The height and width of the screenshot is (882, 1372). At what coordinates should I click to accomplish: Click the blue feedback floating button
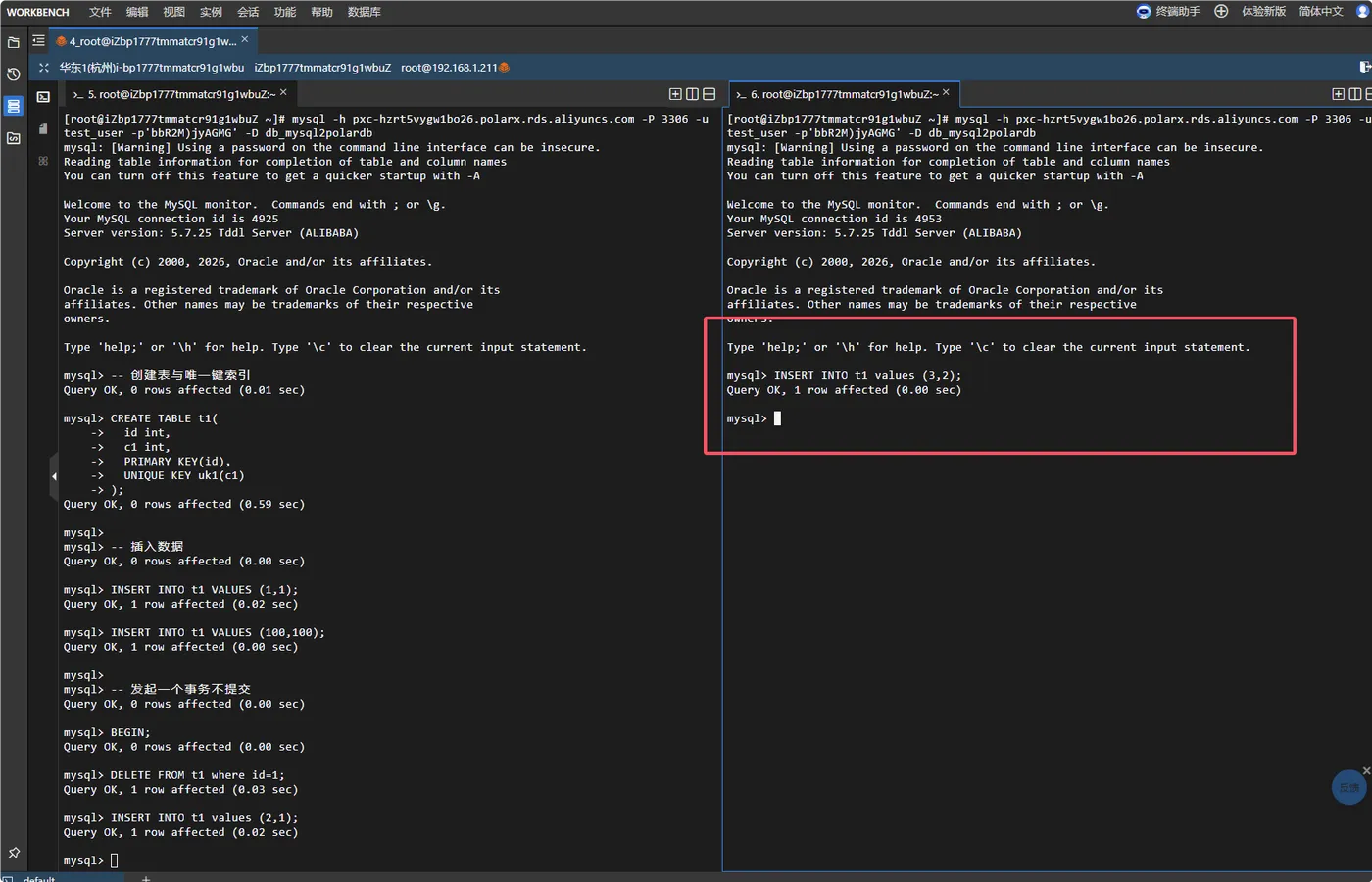click(x=1349, y=787)
